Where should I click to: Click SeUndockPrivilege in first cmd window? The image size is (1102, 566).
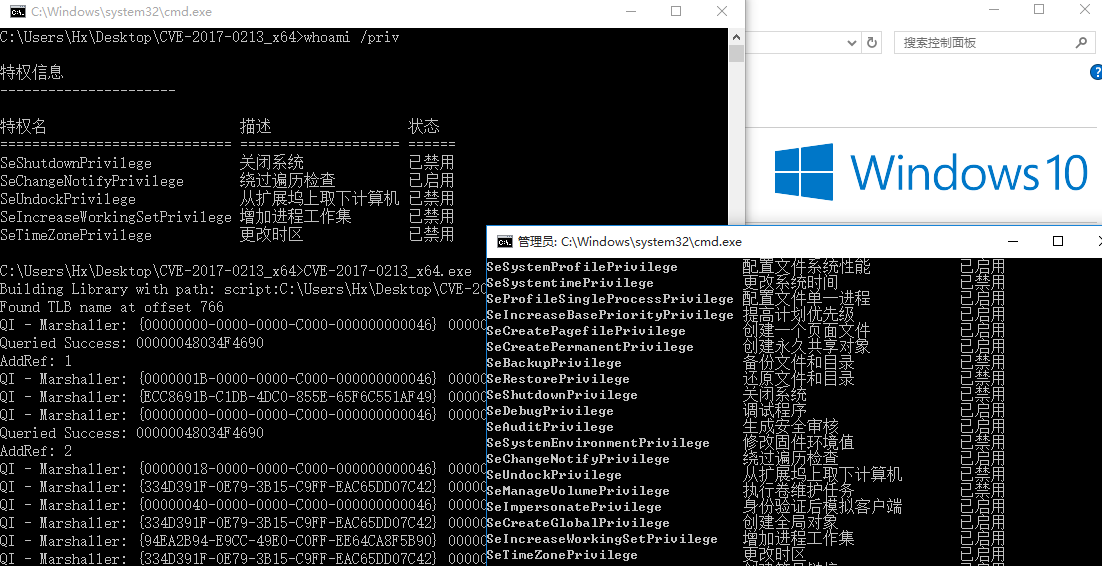click(x=68, y=200)
